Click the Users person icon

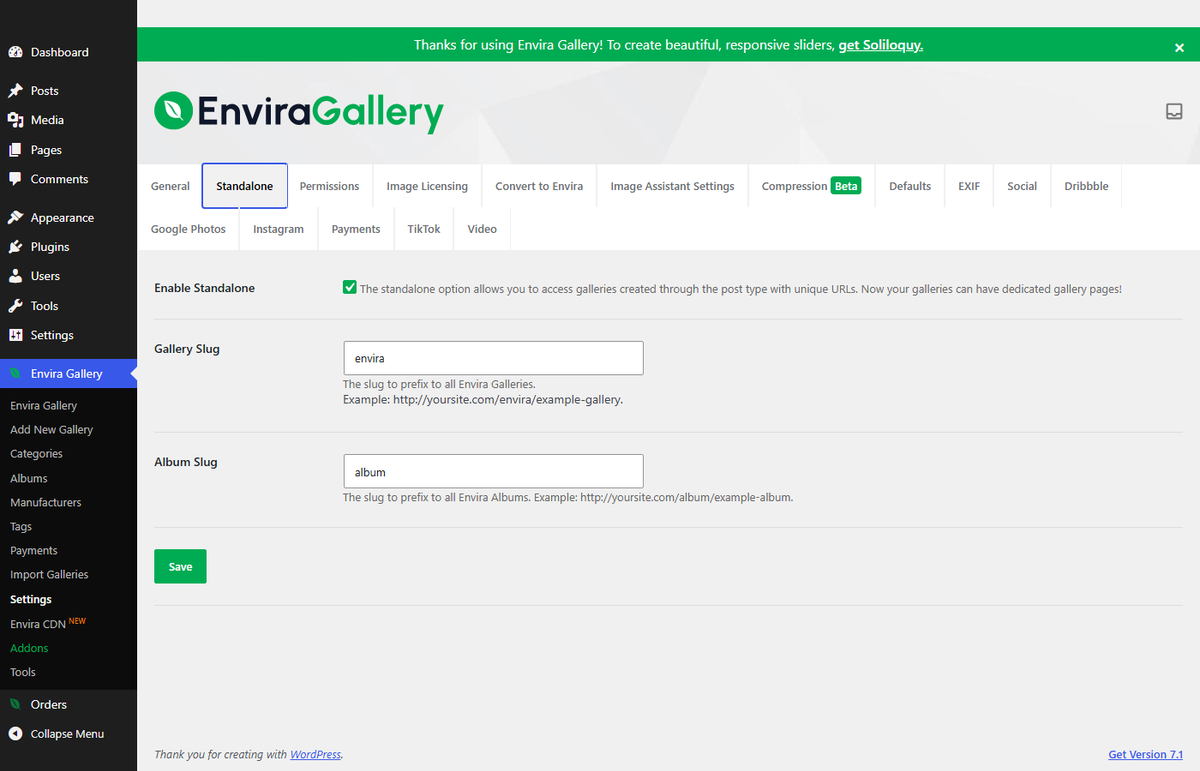click(x=15, y=276)
